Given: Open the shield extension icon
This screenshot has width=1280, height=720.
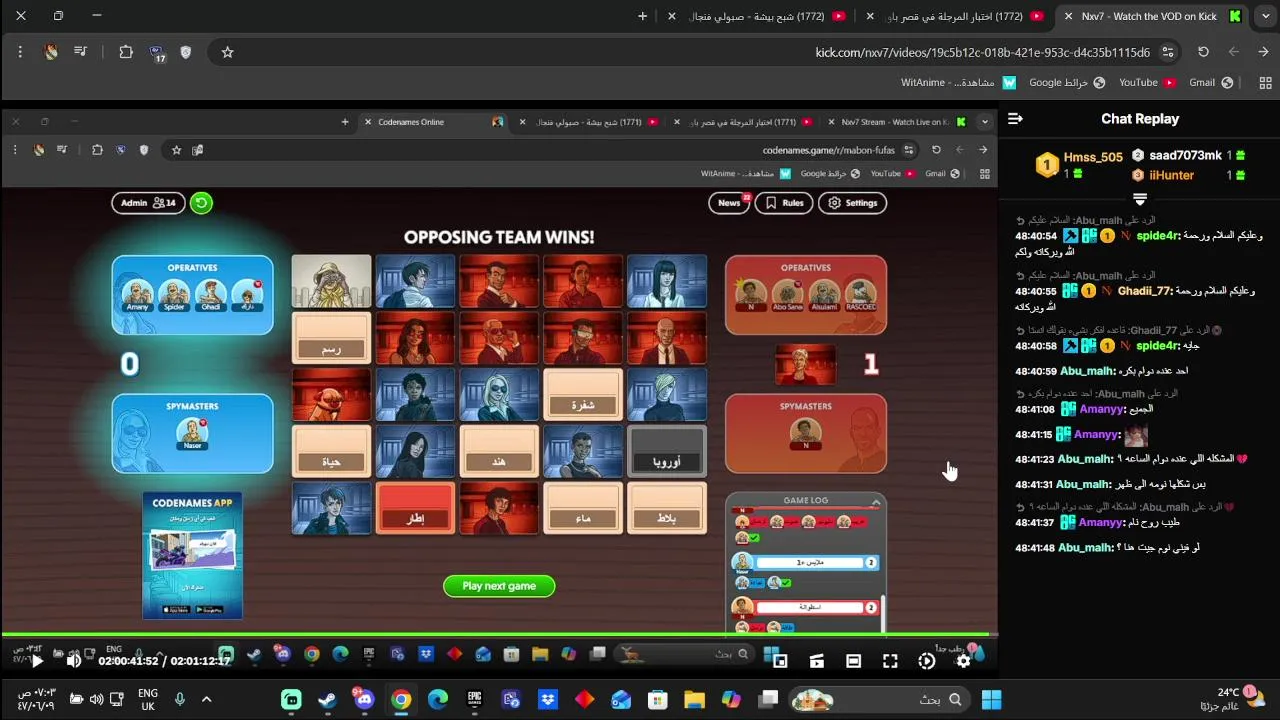Looking at the screenshot, I should click(x=185, y=52).
